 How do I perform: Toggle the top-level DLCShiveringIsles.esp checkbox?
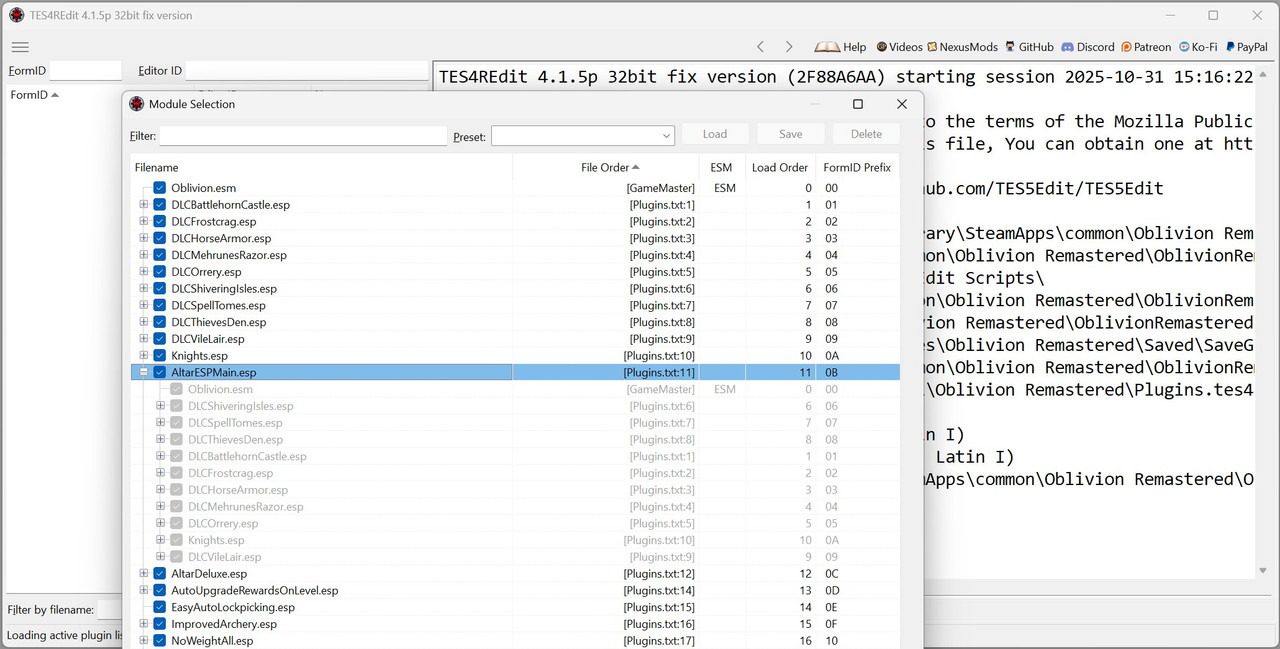pos(160,289)
